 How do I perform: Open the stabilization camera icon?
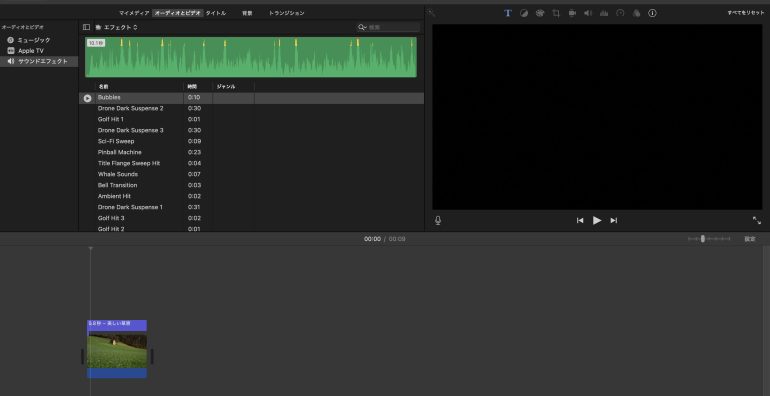[x=572, y=13]
